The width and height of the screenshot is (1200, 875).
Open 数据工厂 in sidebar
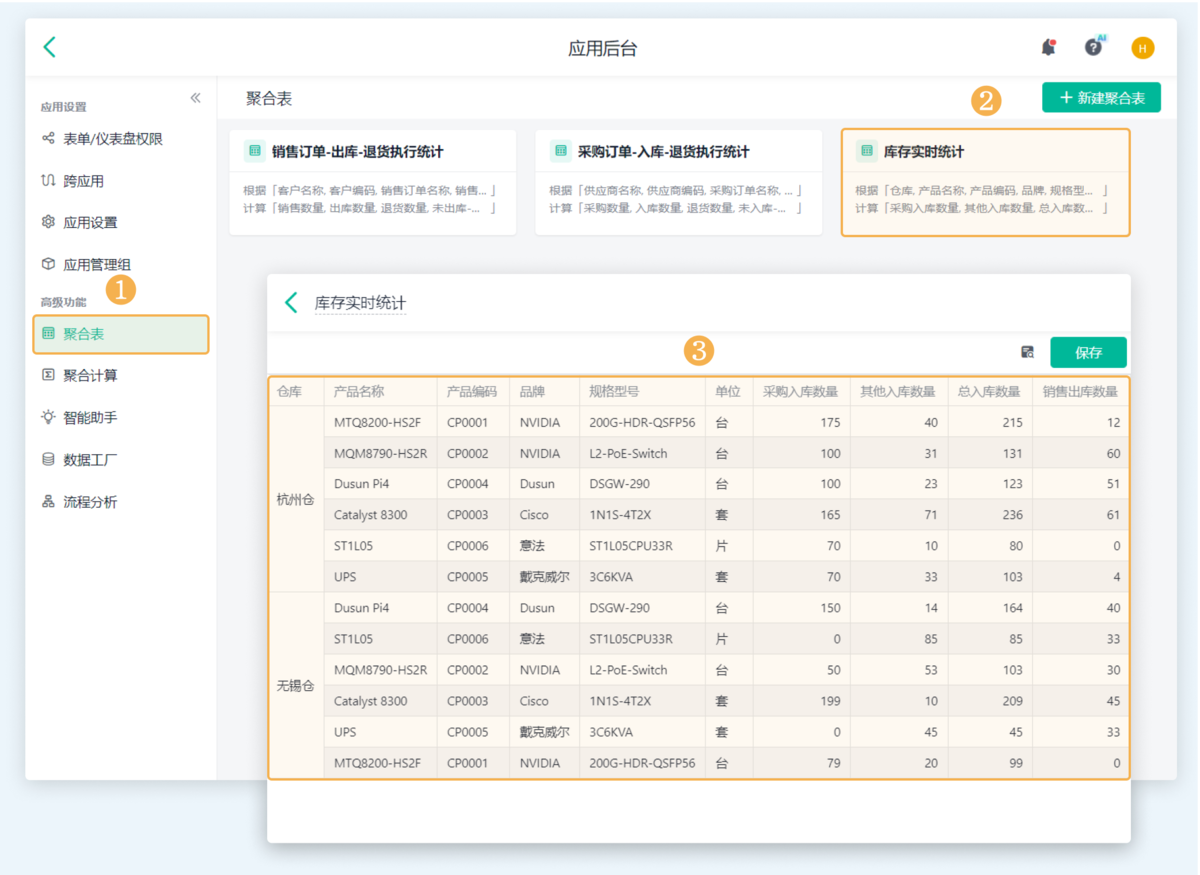(90, 460)
